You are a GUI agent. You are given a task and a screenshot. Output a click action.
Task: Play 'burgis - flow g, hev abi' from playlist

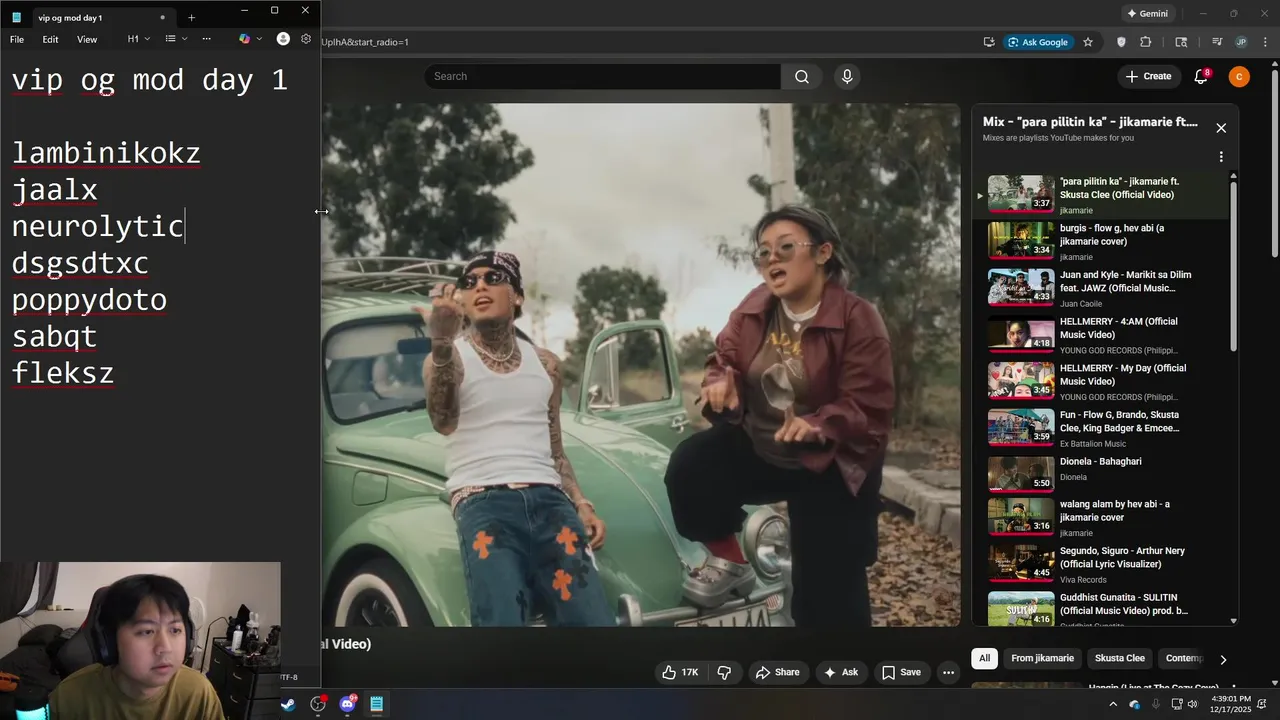tap(1100, 241)
